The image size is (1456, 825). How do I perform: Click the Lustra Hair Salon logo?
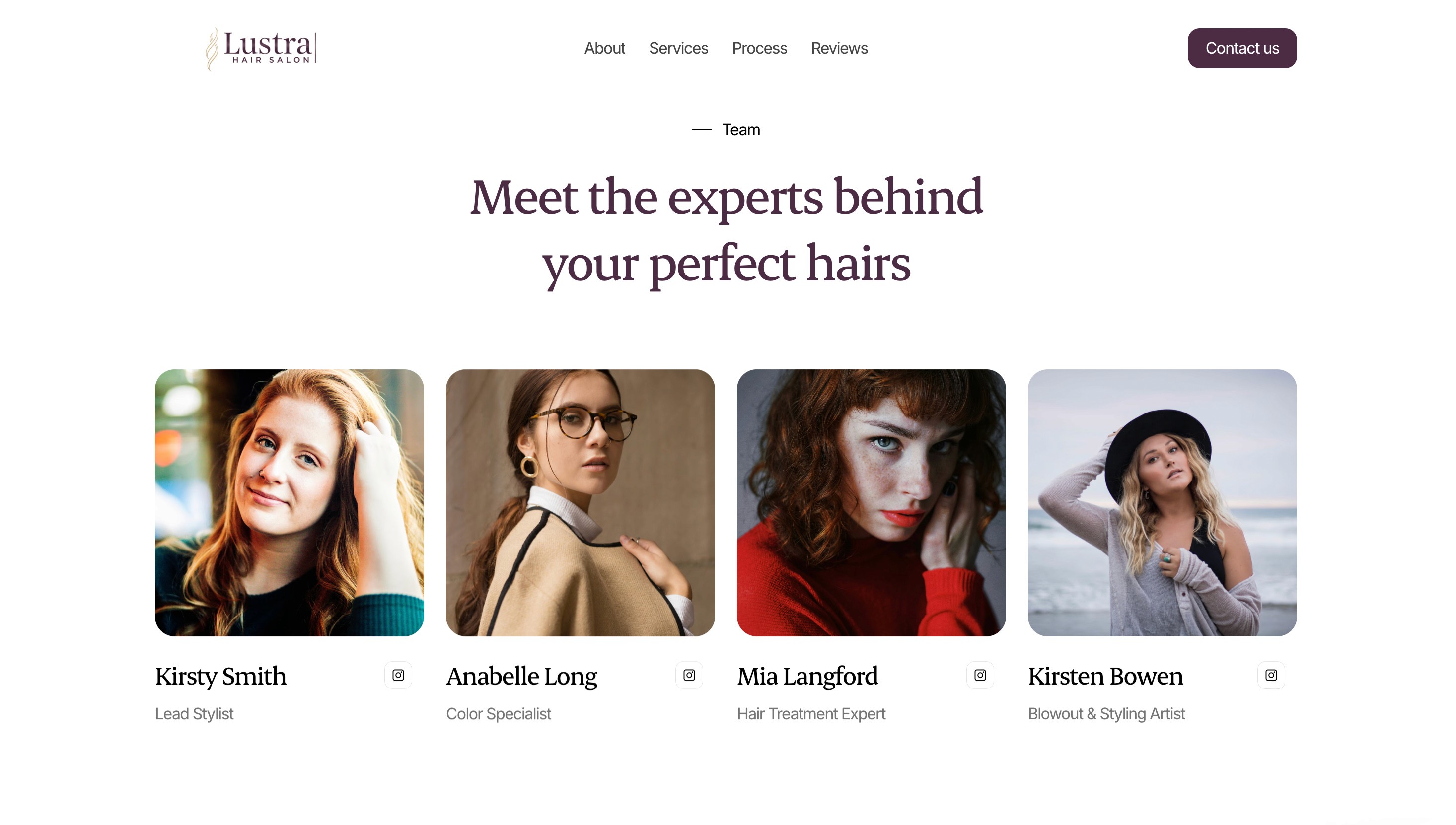[x=261, y=49]
